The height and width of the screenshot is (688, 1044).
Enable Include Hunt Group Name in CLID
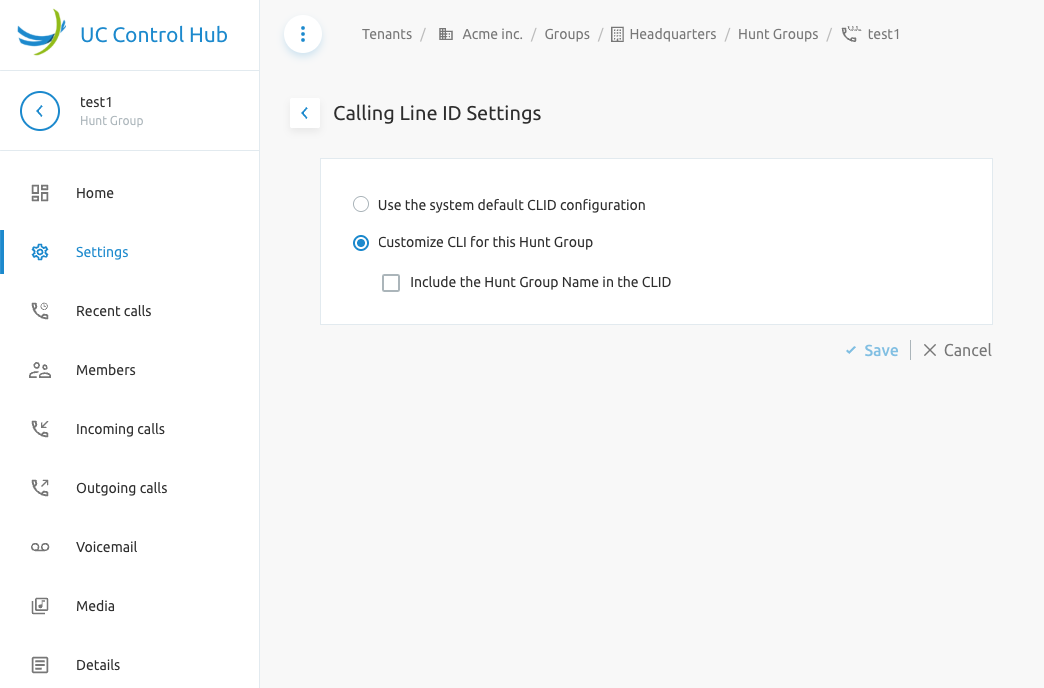[391, 283]
